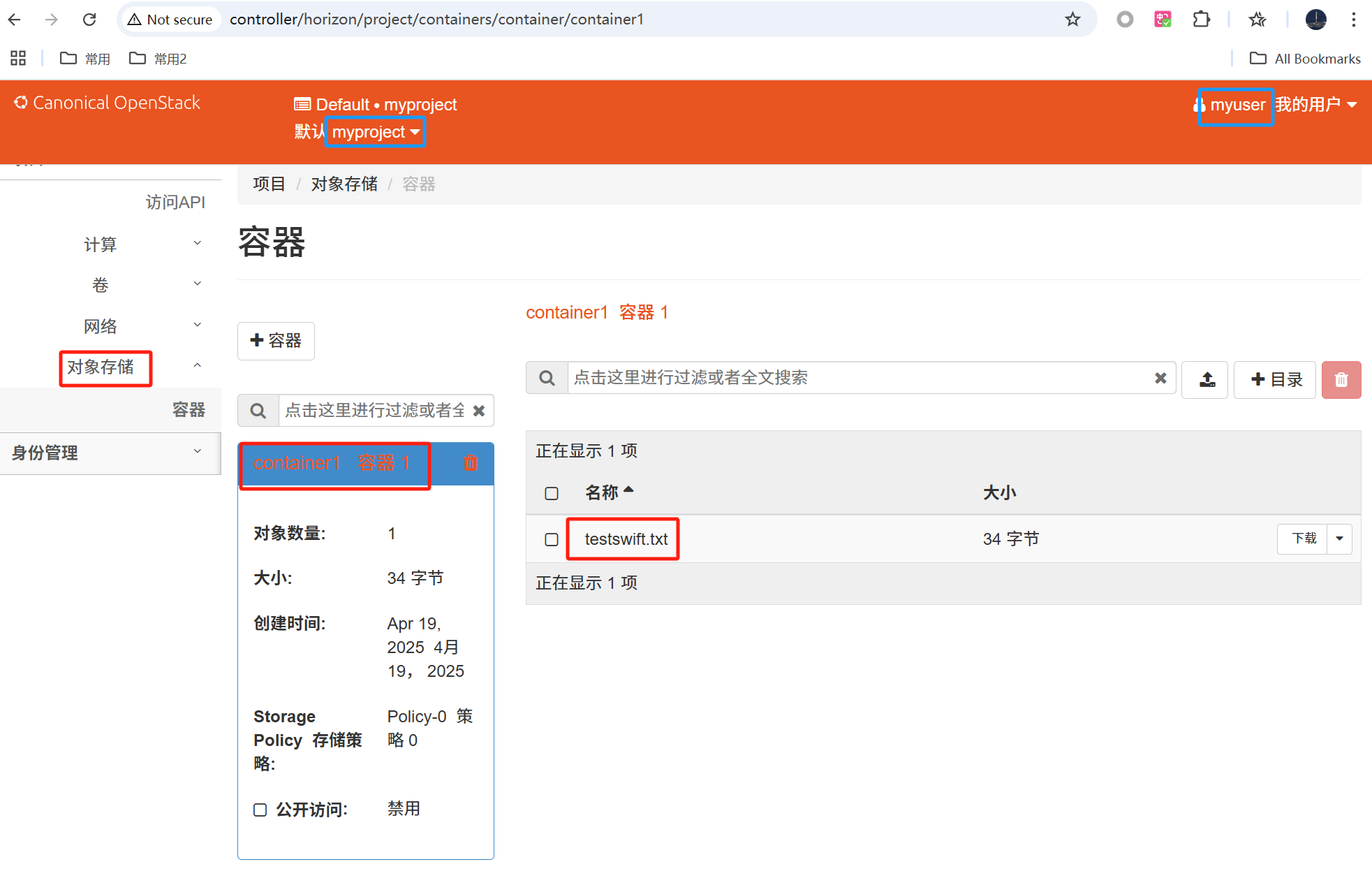Click into the object filter search field
Viewport: 1372px width, 885px height.
[x=859, y=378]
